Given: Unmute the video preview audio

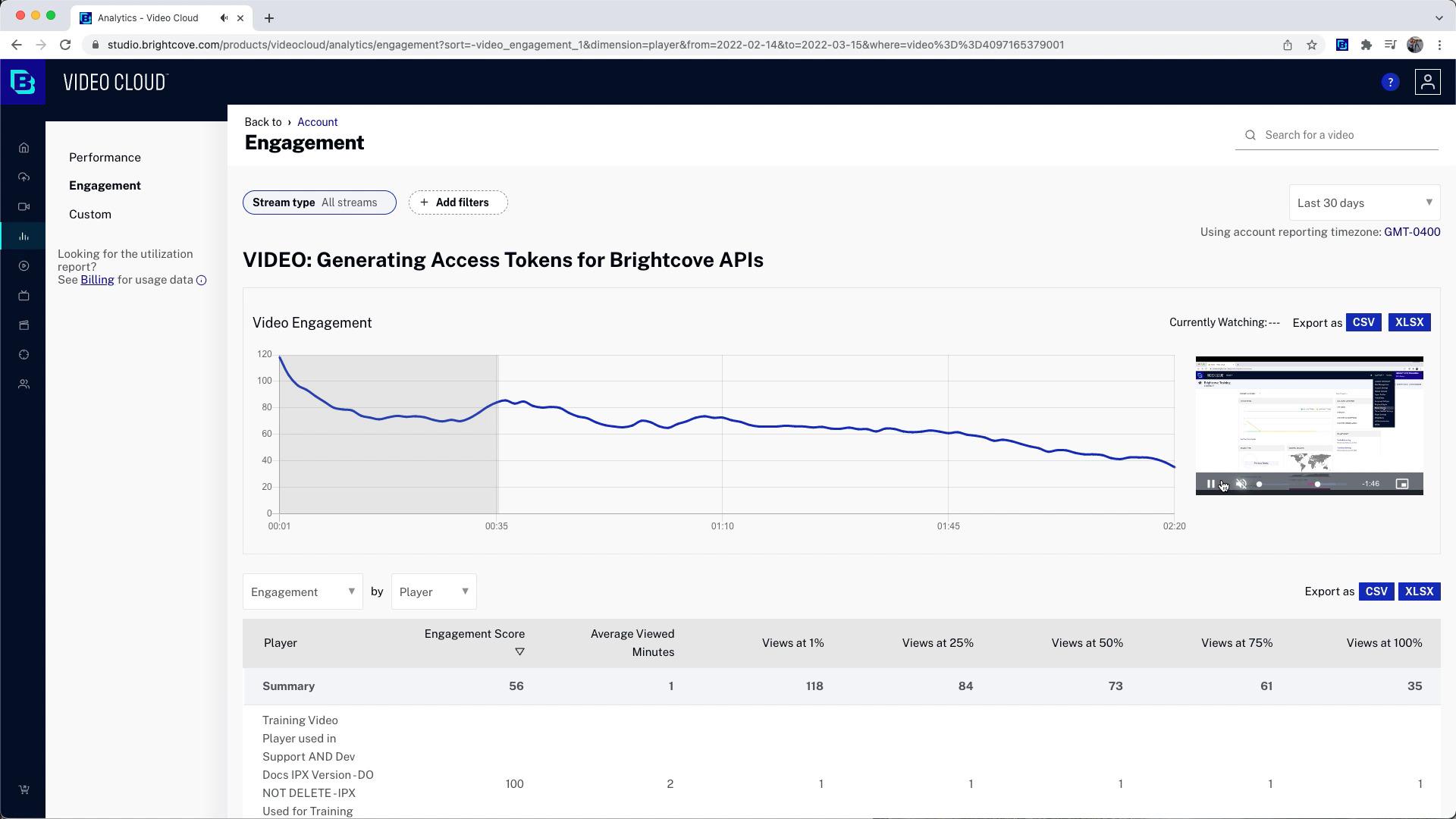Looking at the screenshot, I should 1241,484.
